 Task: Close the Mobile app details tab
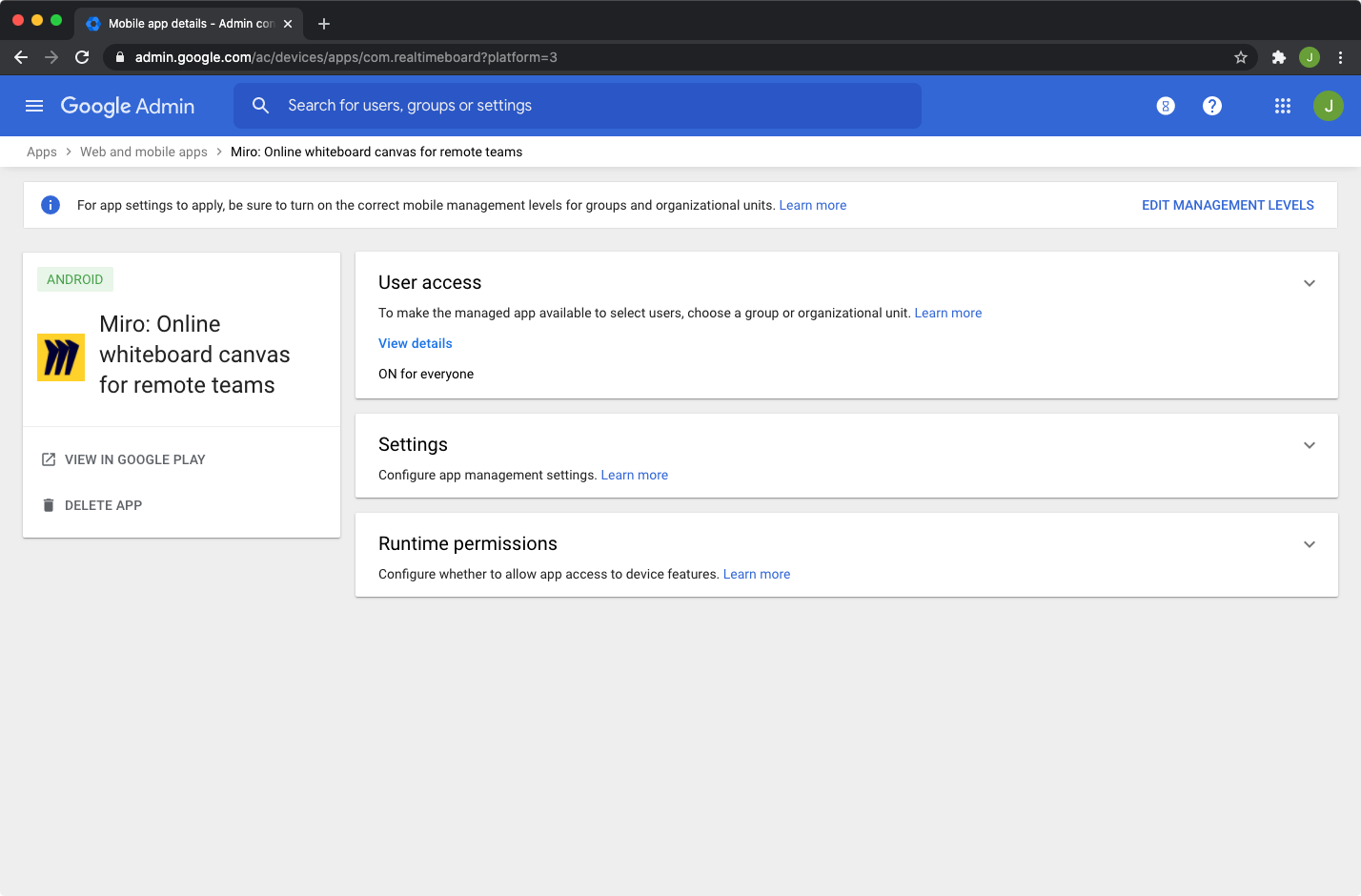coord(288,24)
